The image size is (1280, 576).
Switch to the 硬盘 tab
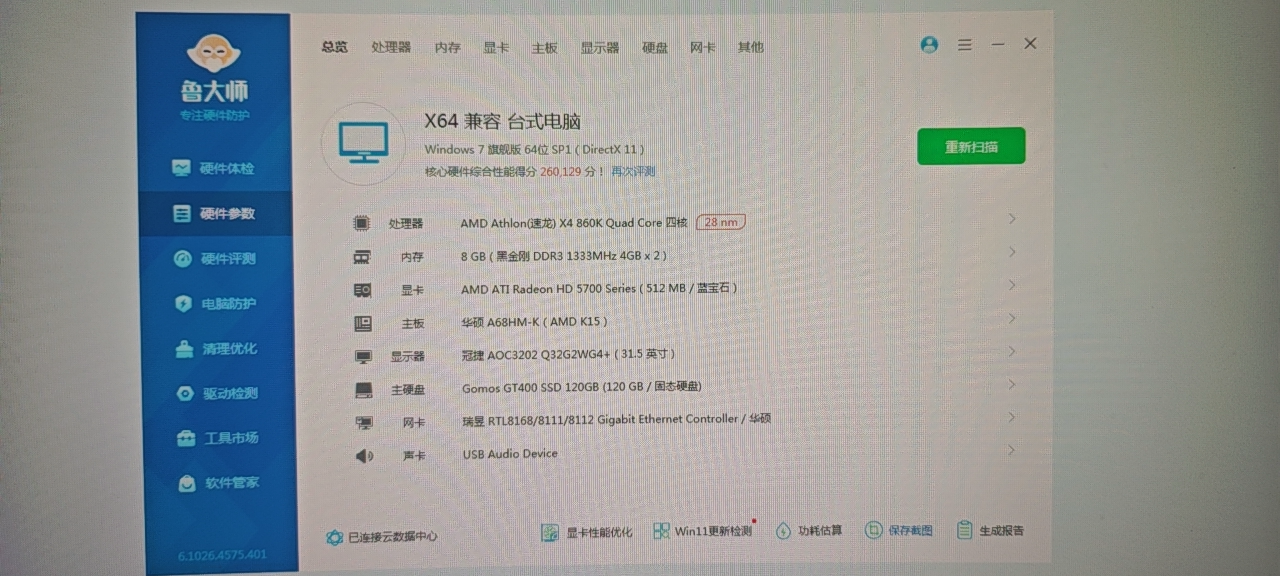click(655, 47)
